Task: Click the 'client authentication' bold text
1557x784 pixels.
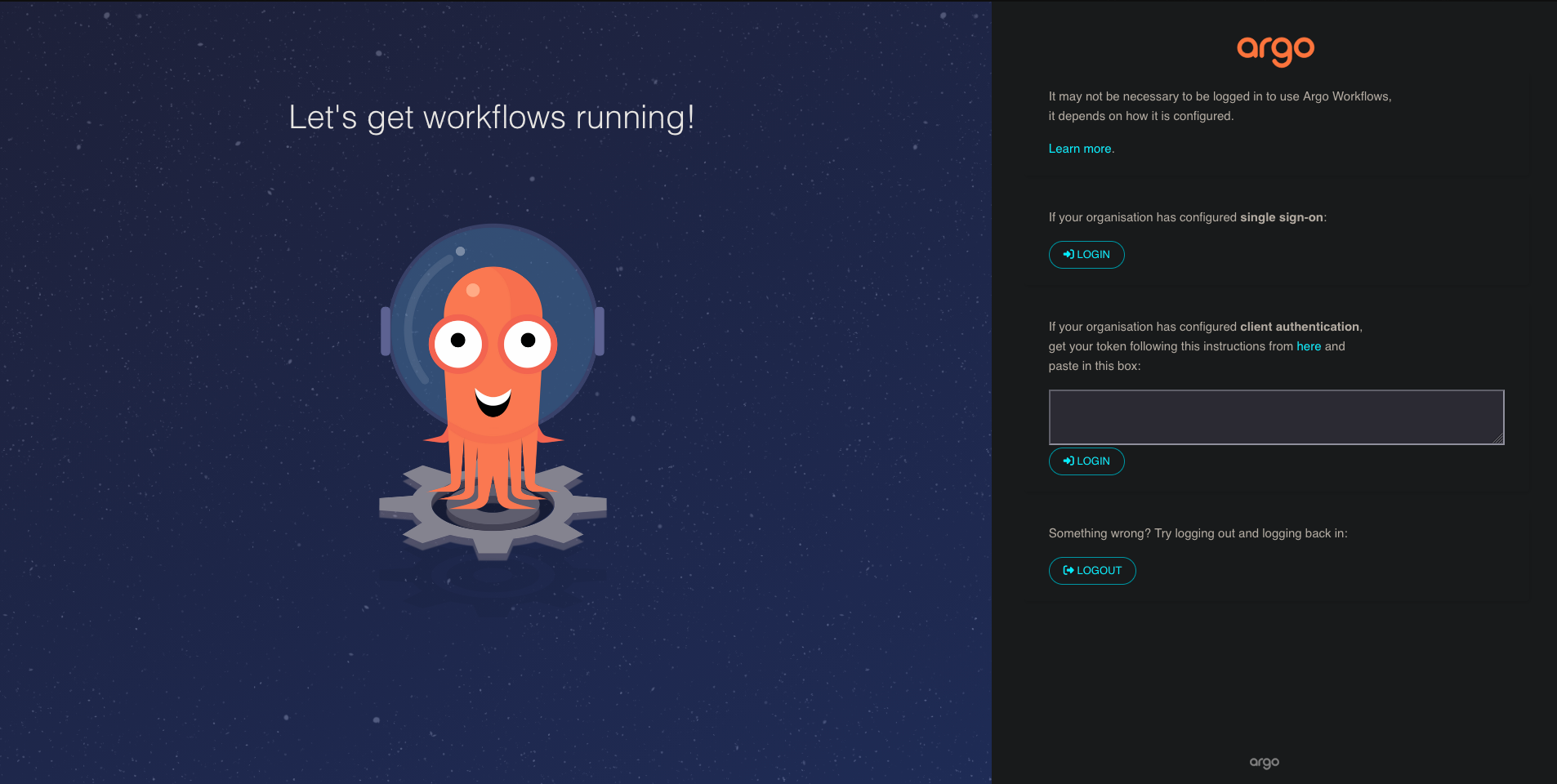Action: [x=1300, y=327]
